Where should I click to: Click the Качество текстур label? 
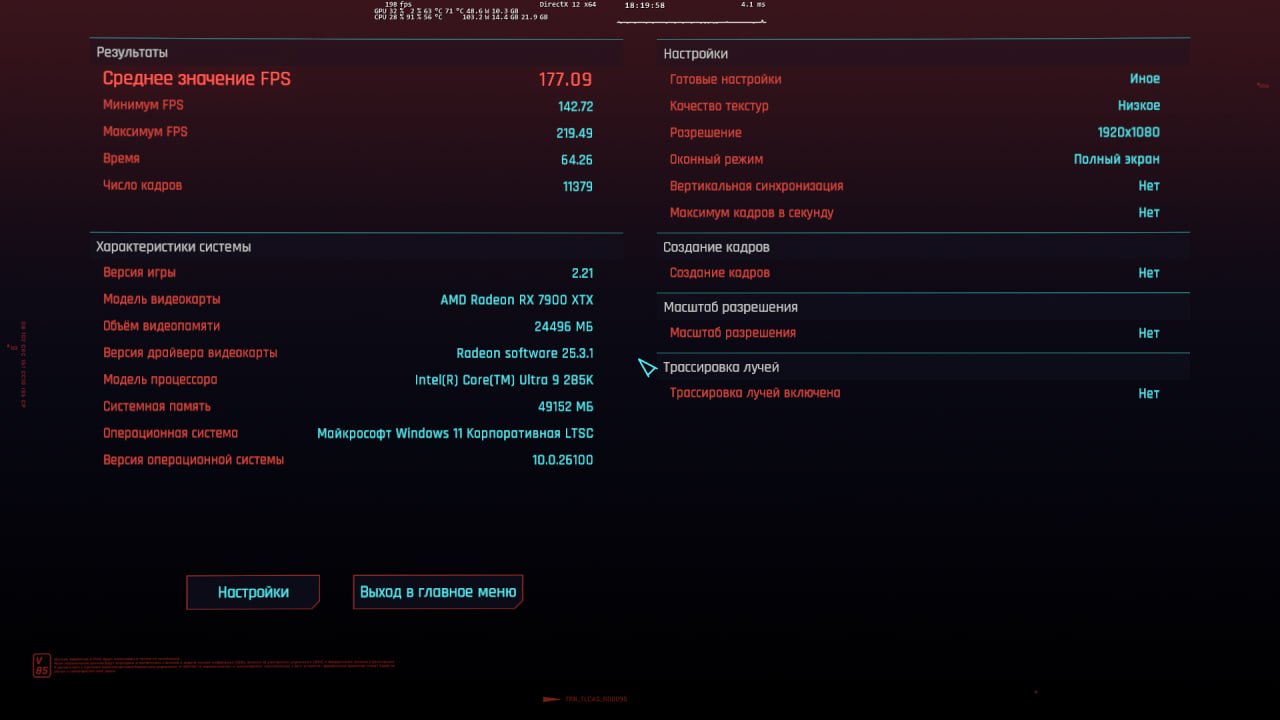pyautogui.click(x=719, y=105)
